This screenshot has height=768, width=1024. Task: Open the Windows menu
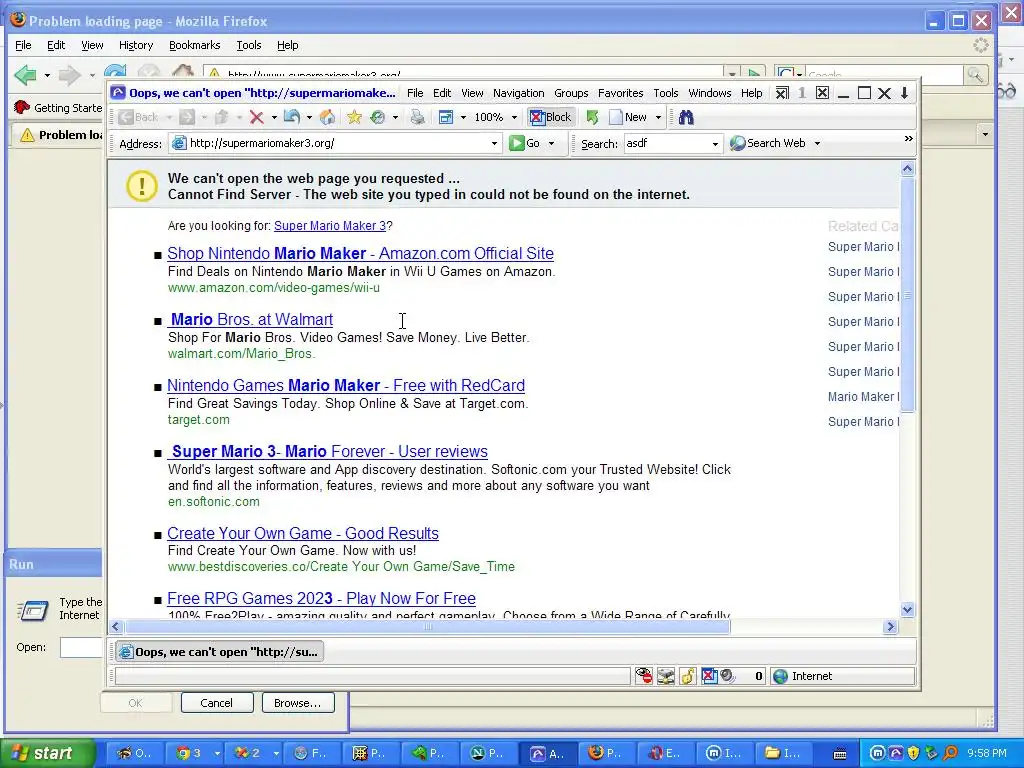click(x=709, y=93)
